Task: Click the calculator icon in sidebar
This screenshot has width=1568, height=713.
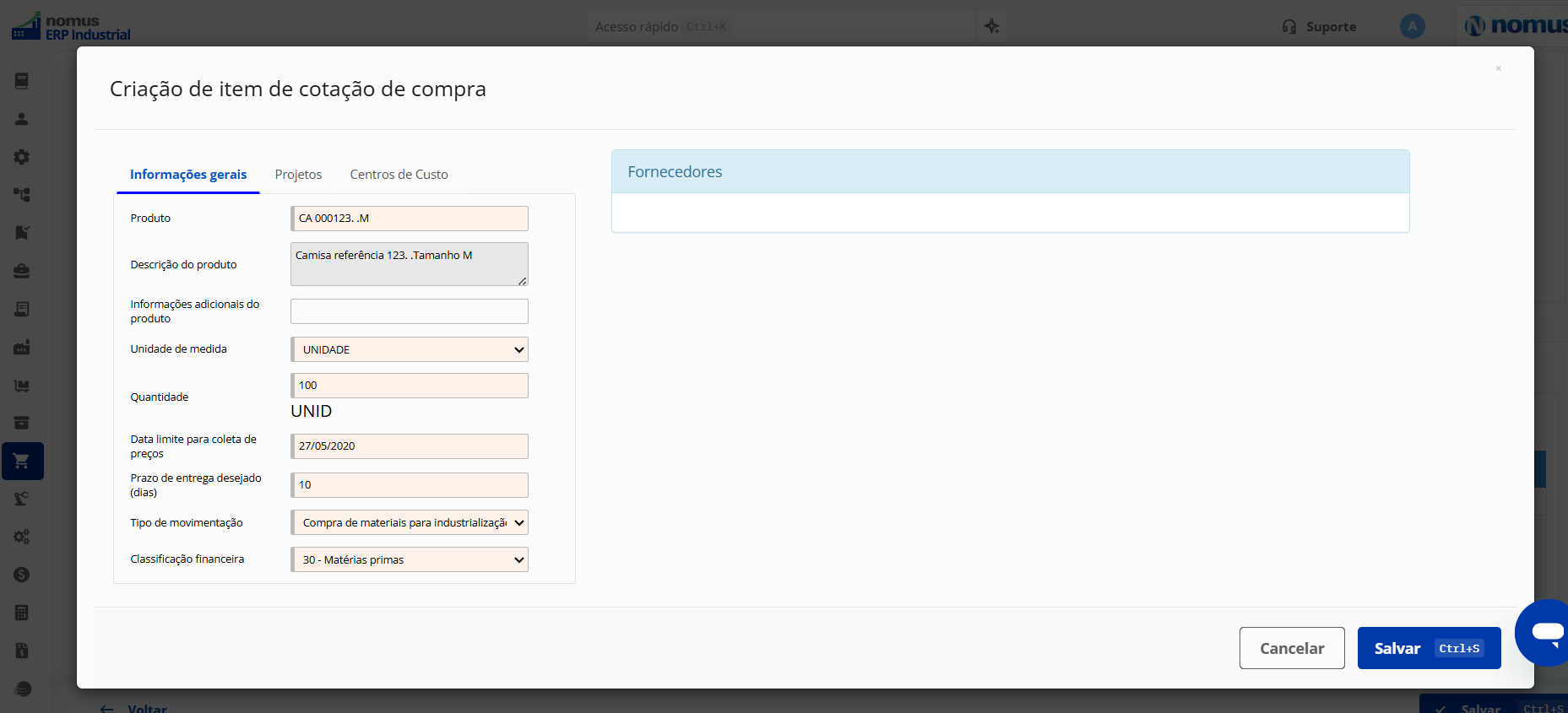Action: [x=22, y=613]
